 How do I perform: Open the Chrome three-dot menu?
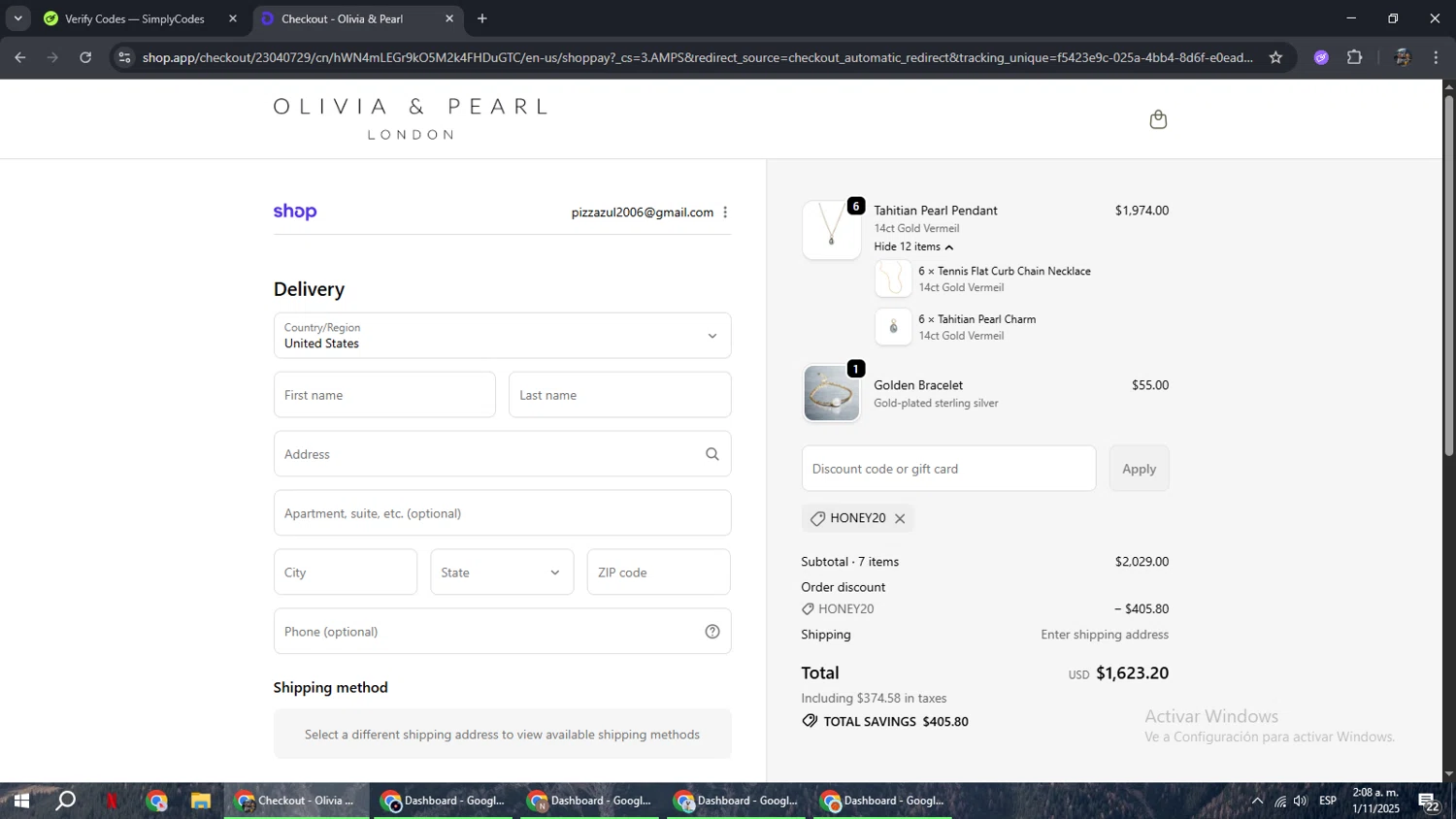pyautogui.click(x=1436, y=57)
